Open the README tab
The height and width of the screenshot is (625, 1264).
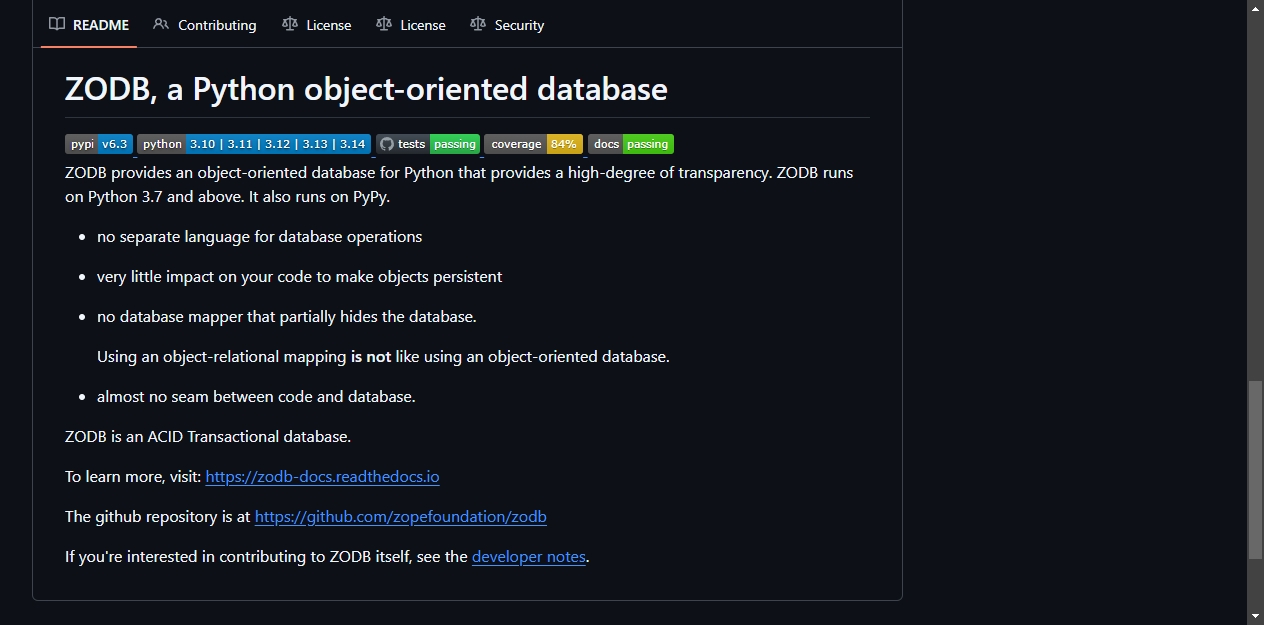(x=89, y=25)
